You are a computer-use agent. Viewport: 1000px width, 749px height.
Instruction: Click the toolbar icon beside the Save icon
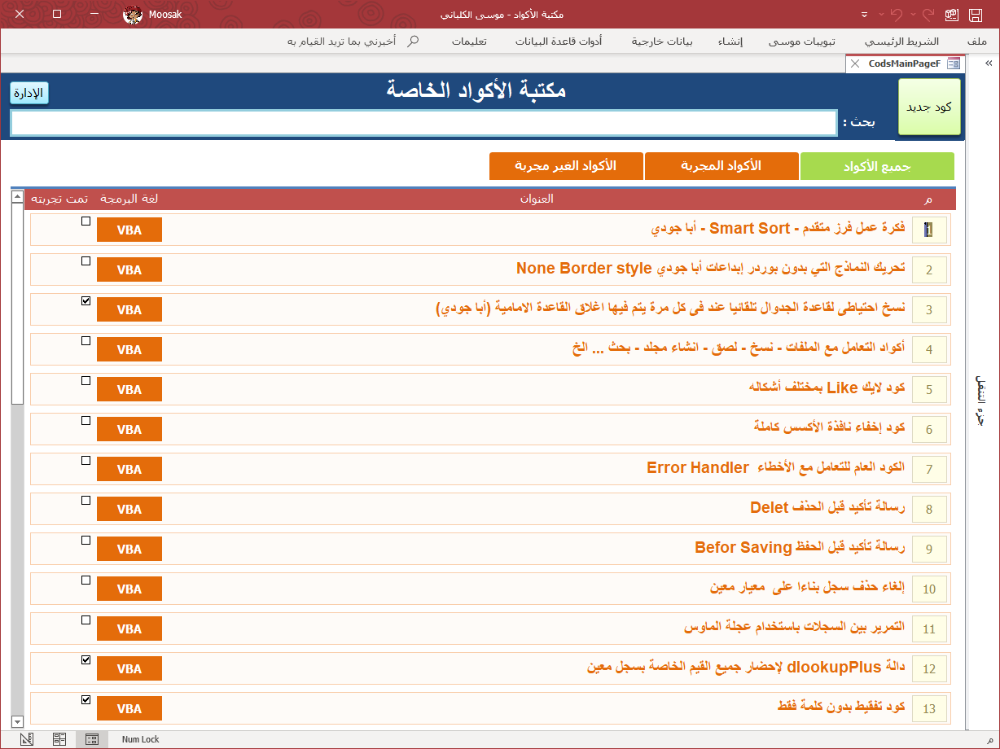point(952,15)
